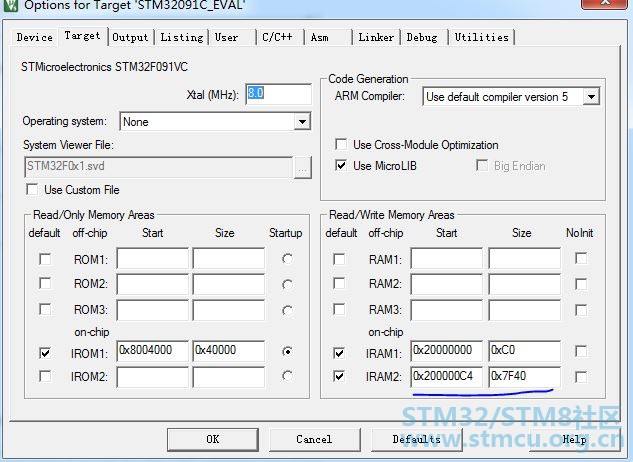Viewport: 633px width, 462px height.
Task: Click the ROM1 Start field
Action: pyautogui.click(x=153, y=258)
